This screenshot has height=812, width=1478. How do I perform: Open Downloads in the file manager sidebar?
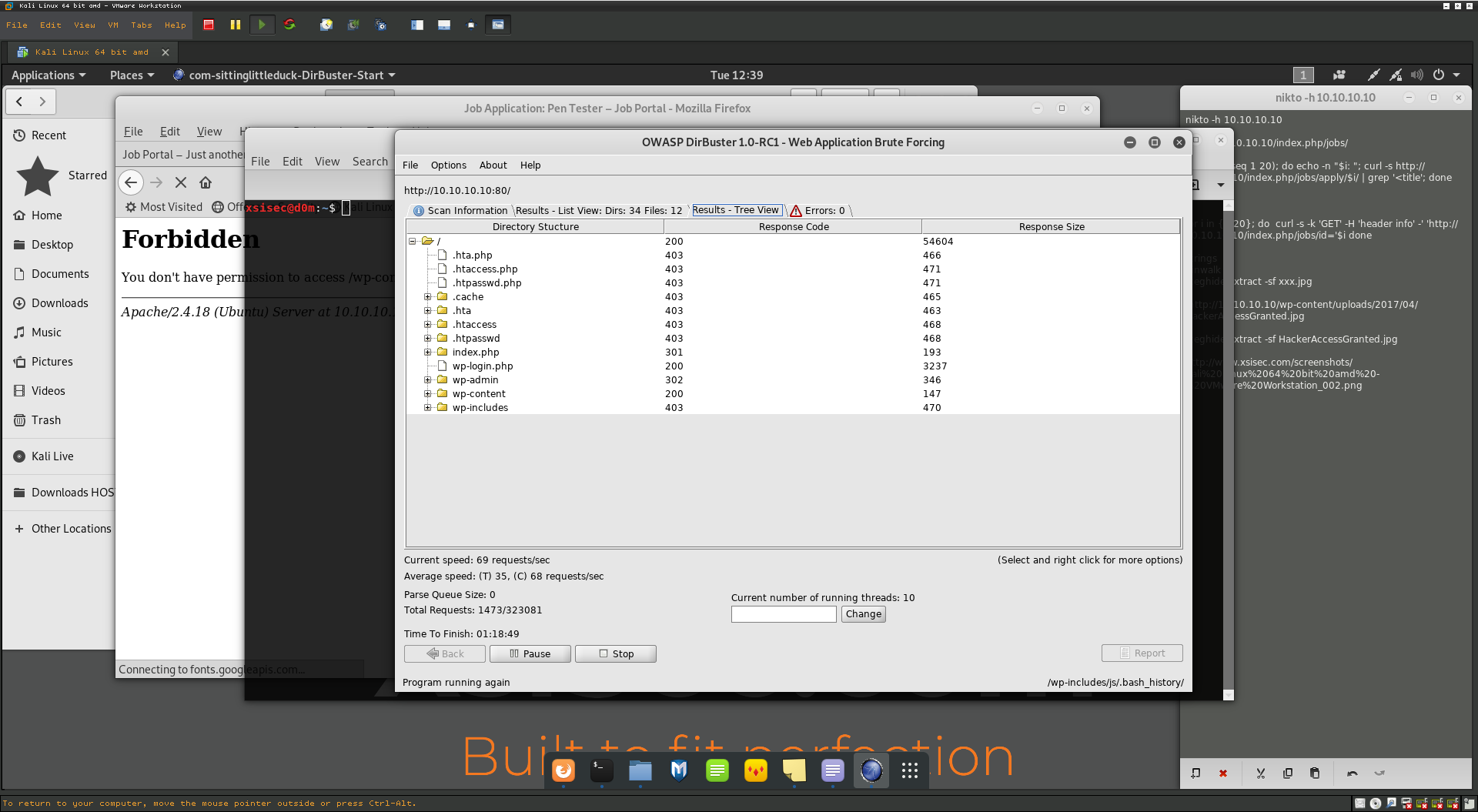[59, 303]
